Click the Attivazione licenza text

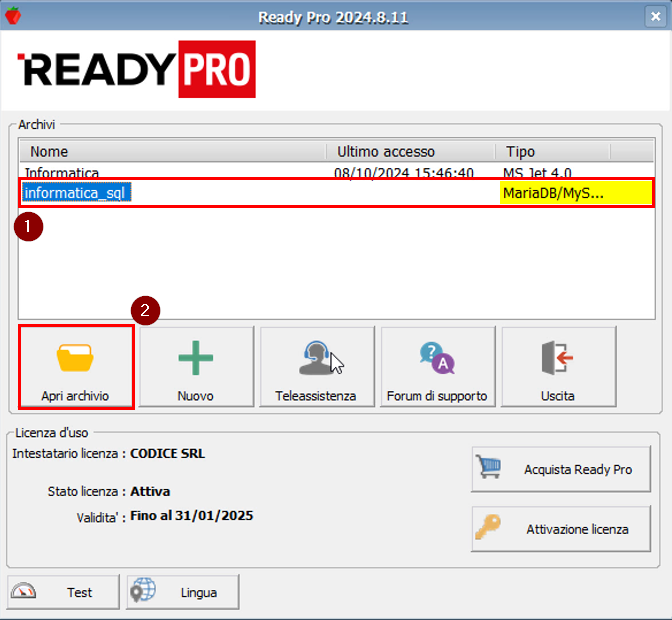point(578,530)
